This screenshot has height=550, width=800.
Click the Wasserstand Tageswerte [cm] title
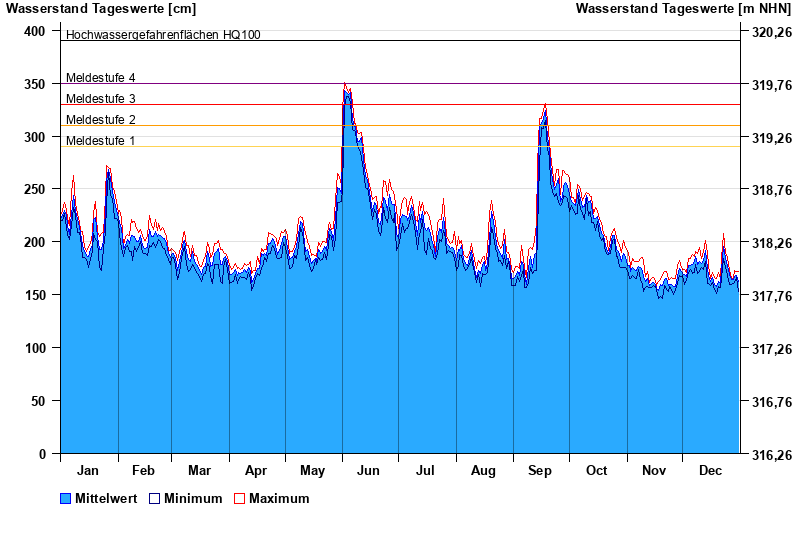coord(101,9)
